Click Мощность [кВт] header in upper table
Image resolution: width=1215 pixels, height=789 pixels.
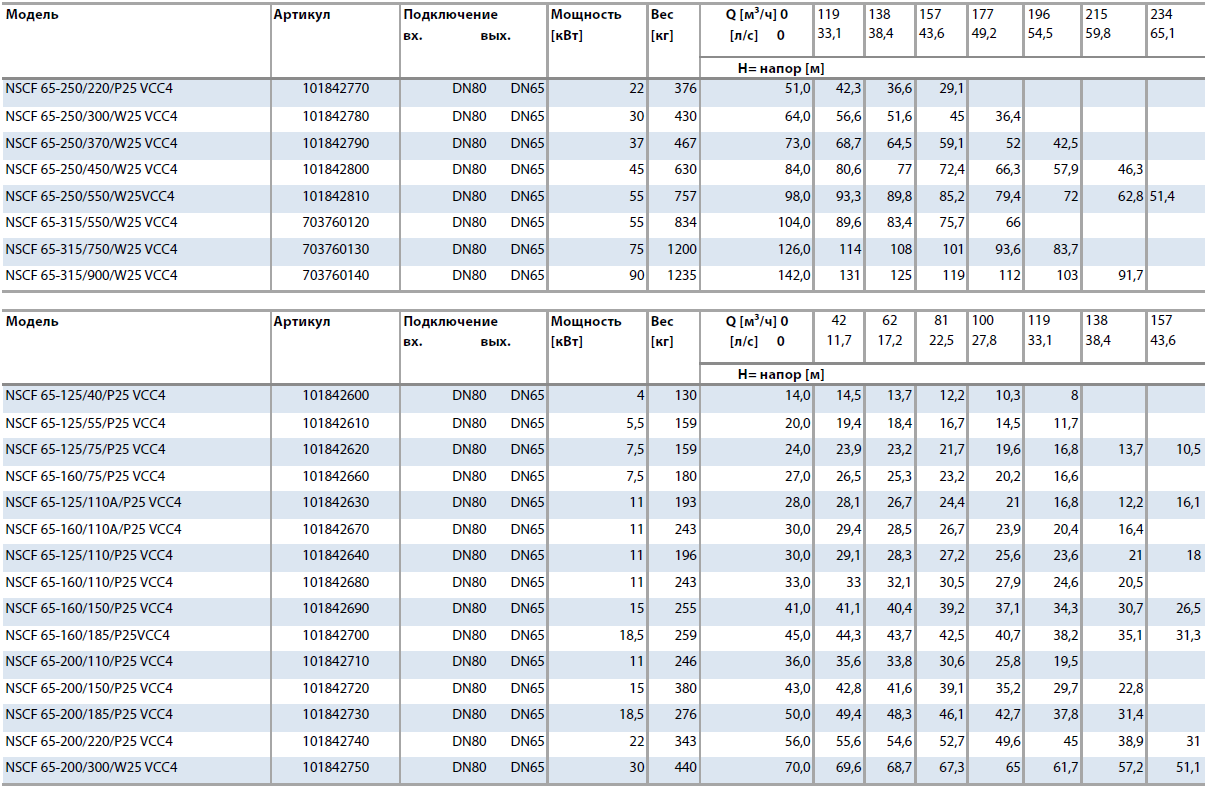(586, 25)
